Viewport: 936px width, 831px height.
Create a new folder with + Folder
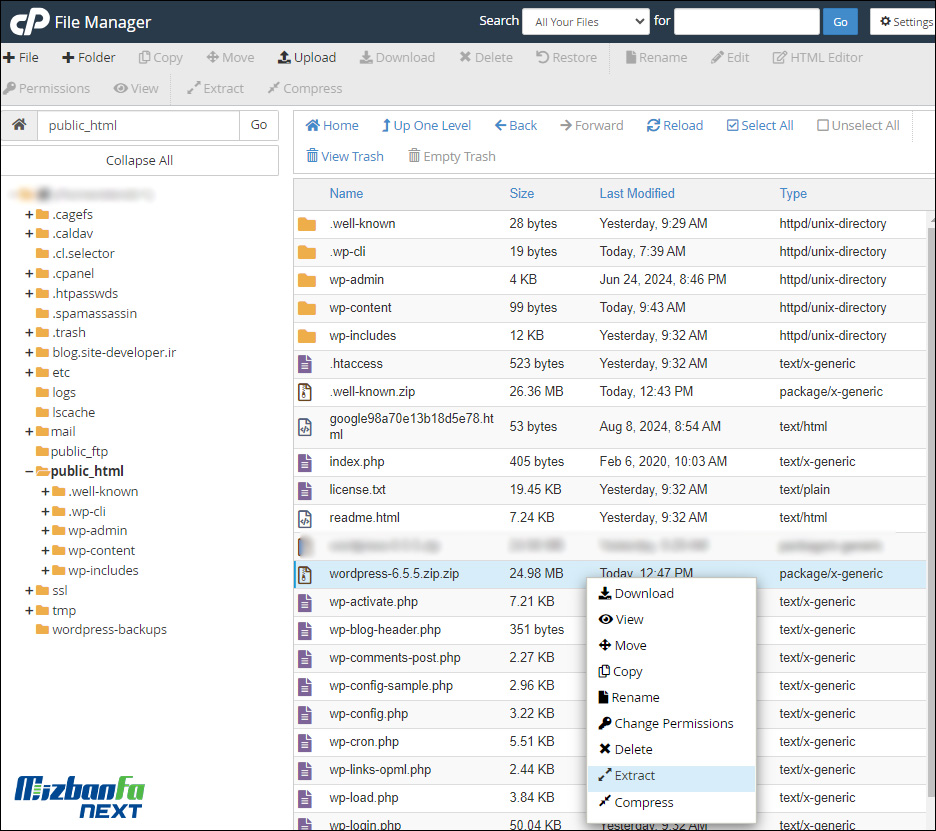point(89,57)
